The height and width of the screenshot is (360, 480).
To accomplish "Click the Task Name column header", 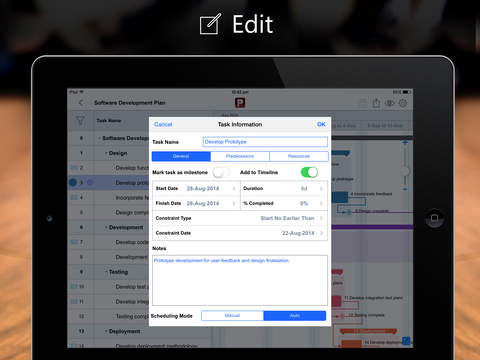I will (x=109, y=120).
